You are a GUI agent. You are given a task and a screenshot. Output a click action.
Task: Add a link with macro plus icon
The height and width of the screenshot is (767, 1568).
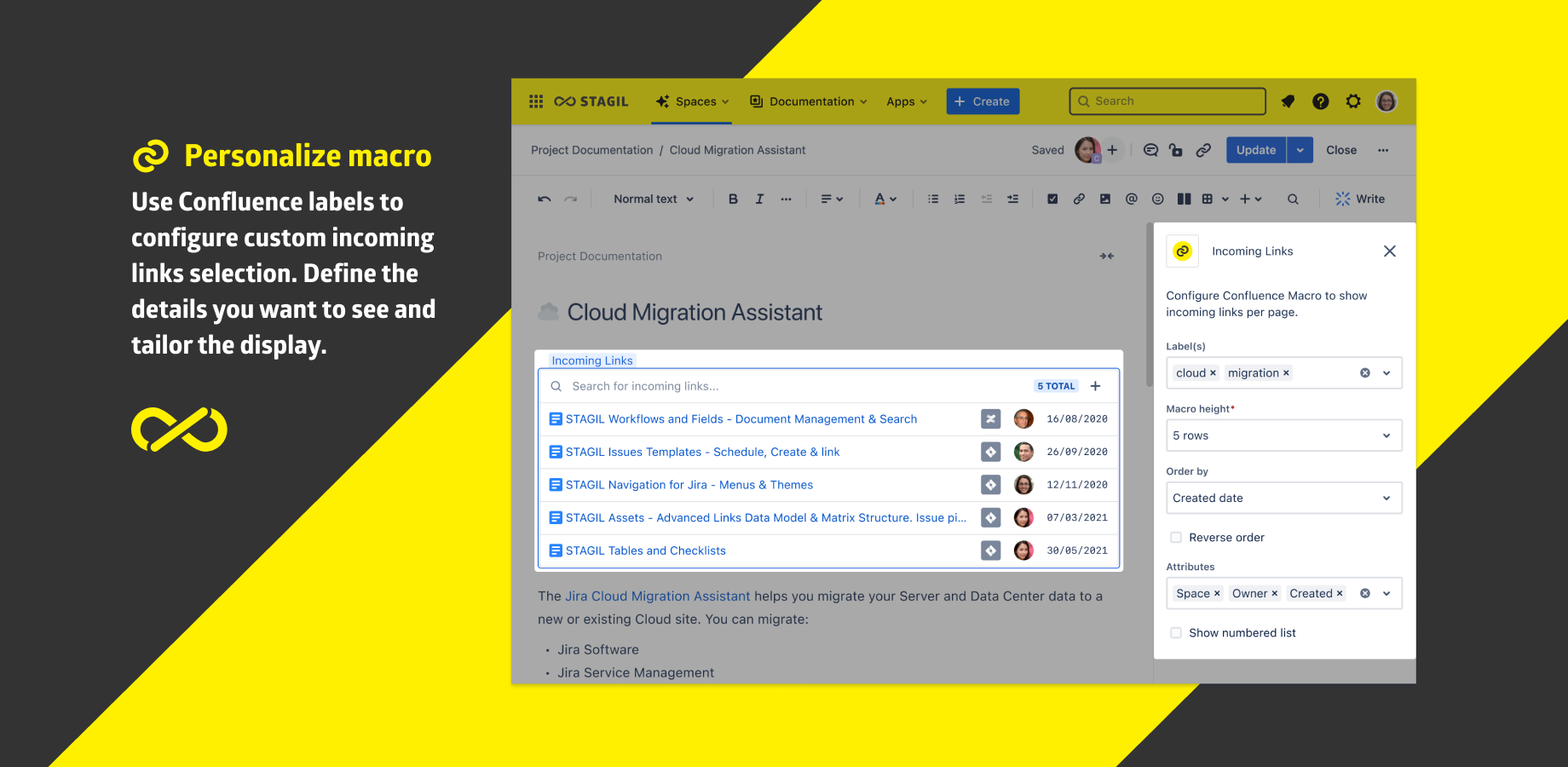(x=1096, y=386)
